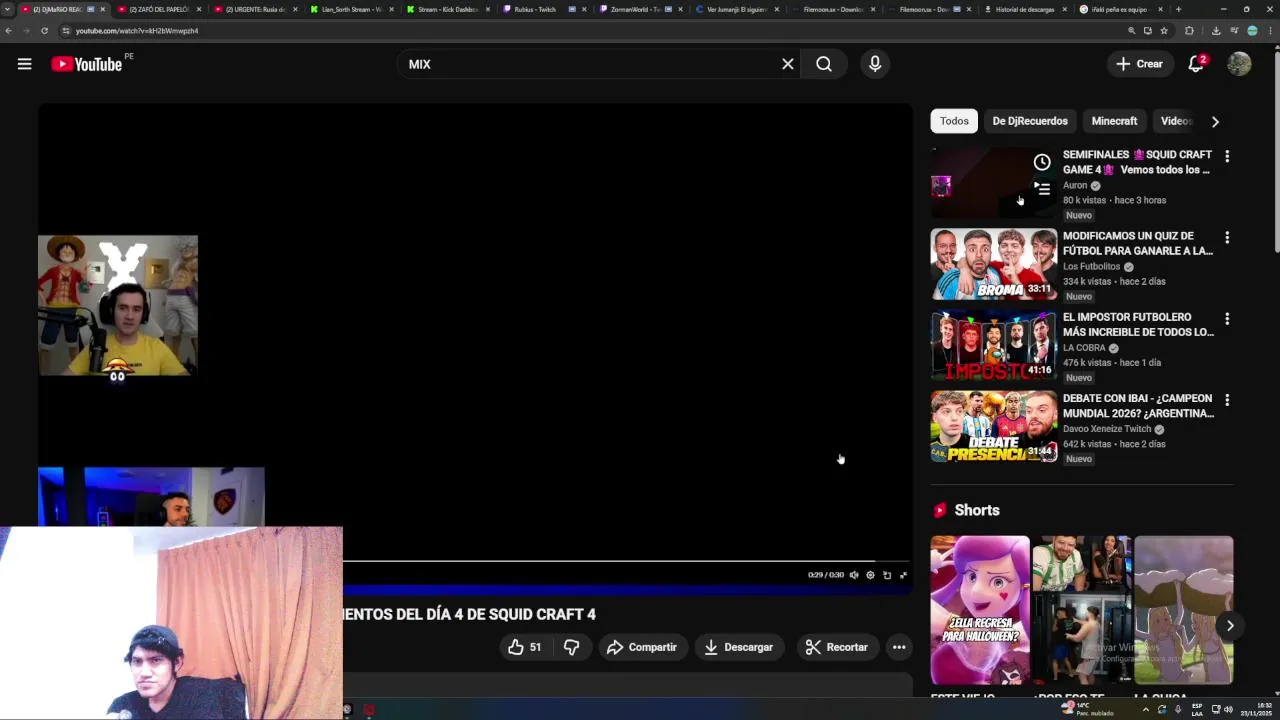Run search with the magnifier button
1280x720 pixels.
pyautogui.click(x=824, y=64)
